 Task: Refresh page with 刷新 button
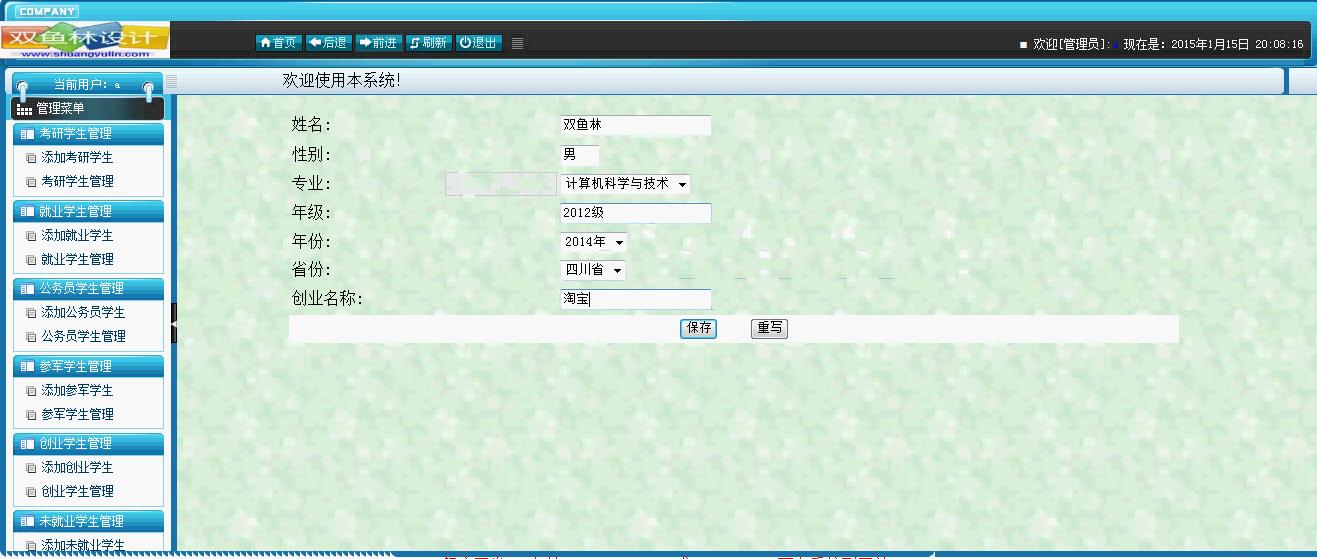coord(428,43)
